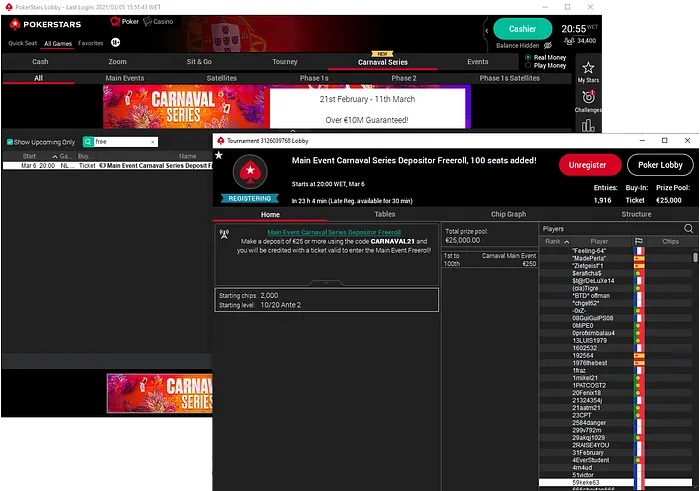Image resolution: width=700 pixels, height=491 pixels.
Task: Select the Phase 2 sub-tab
Action: 404,78
